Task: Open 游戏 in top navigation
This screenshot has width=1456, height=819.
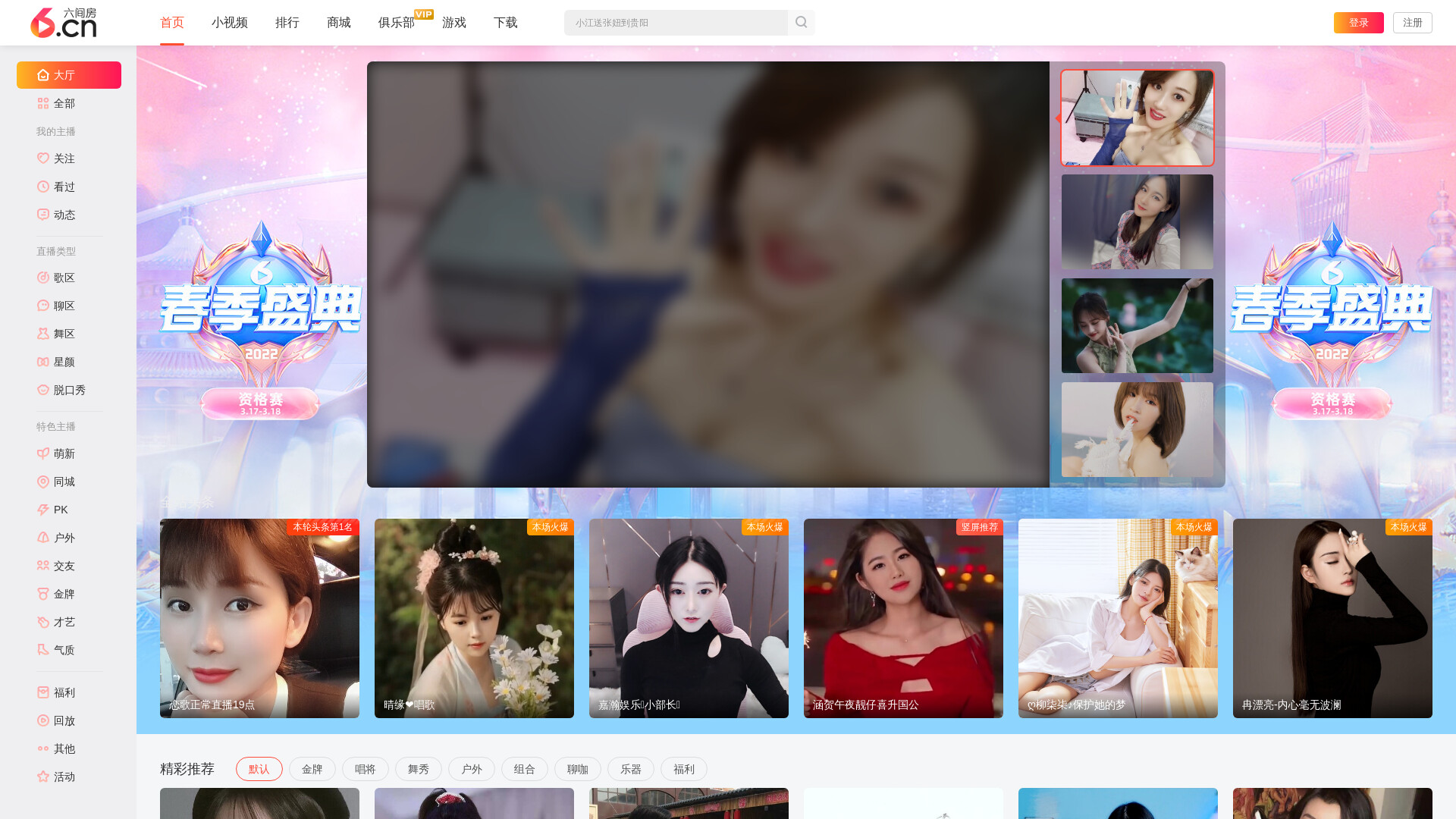Action: pos(454,23)
